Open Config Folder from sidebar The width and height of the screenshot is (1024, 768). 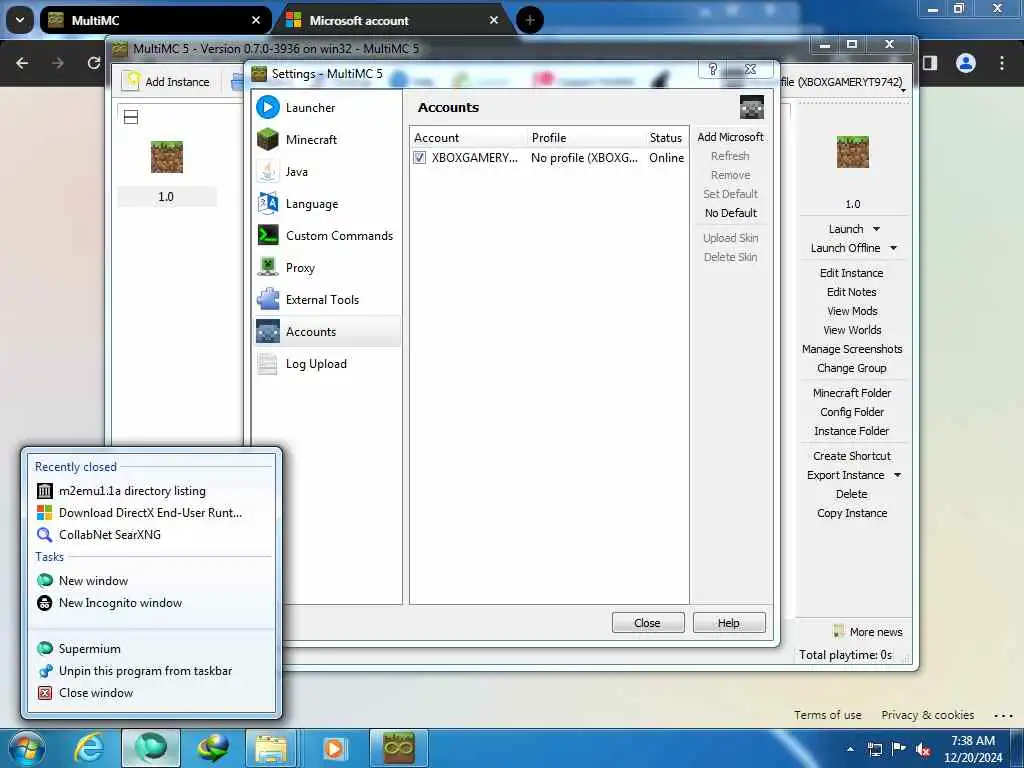[x=852, y=411]
